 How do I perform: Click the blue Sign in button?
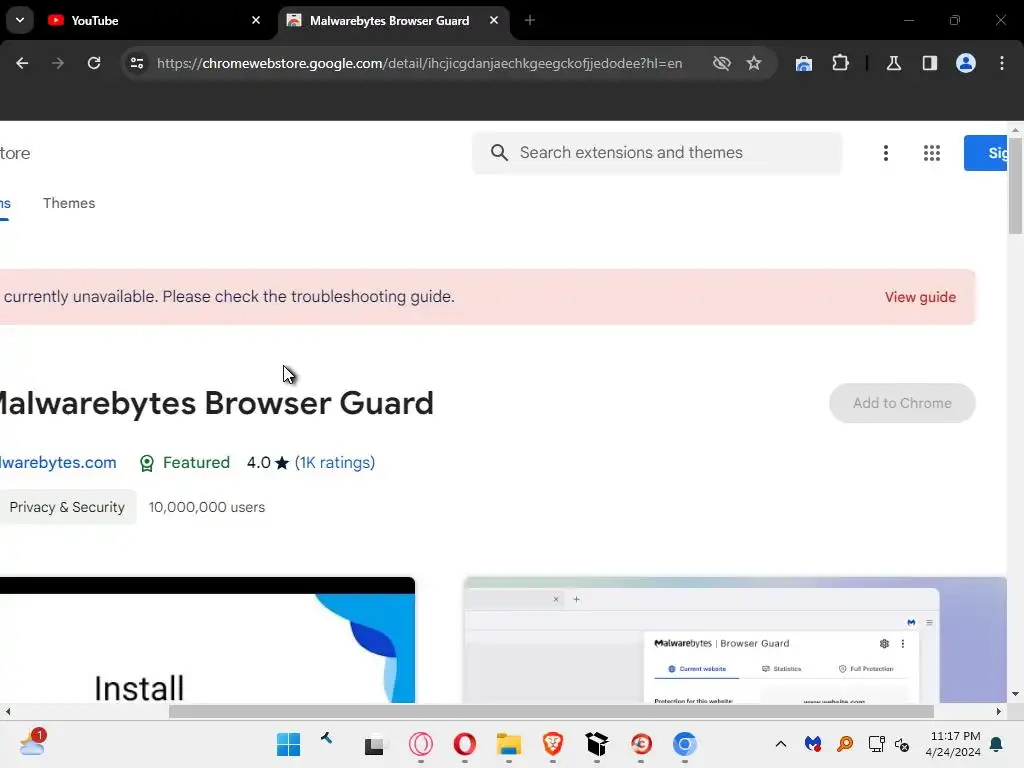[985, 153]
